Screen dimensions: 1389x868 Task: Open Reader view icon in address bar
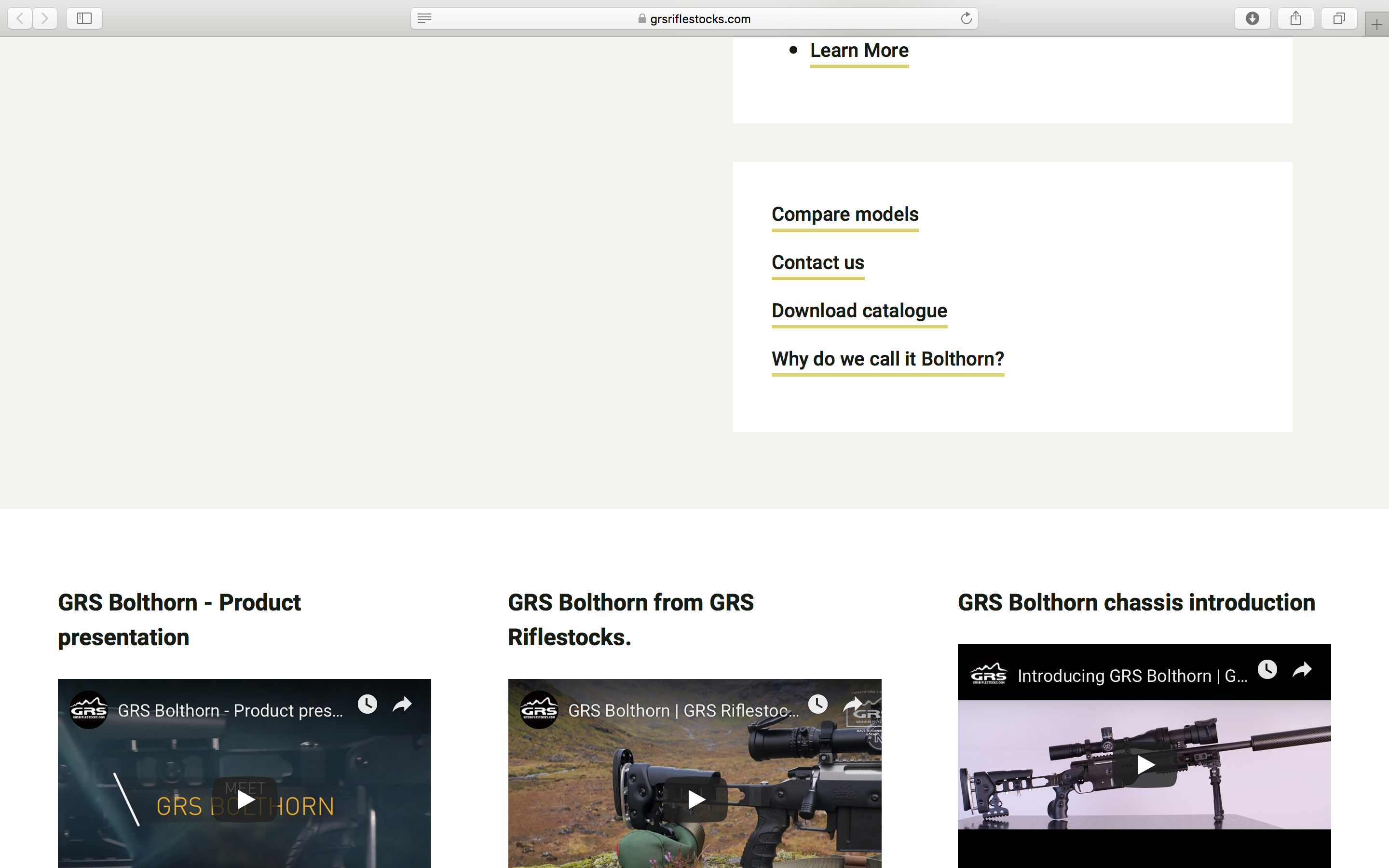424,18
